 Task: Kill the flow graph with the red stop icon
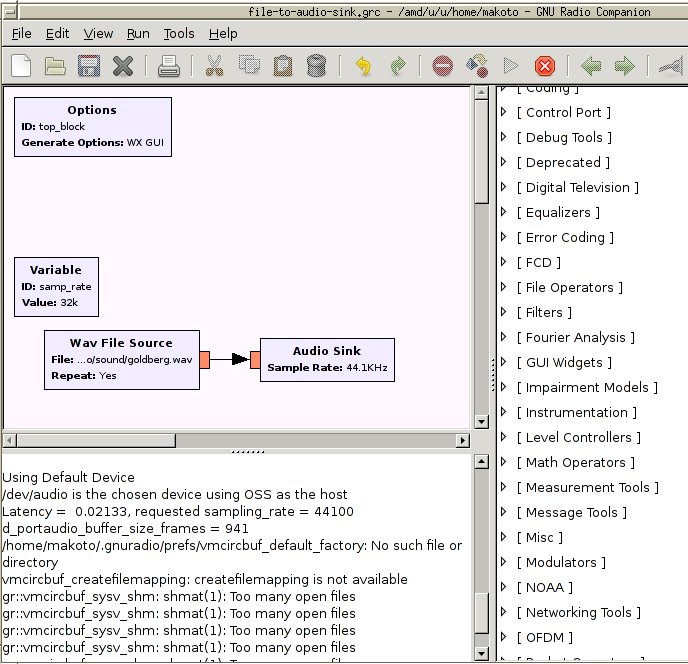[545, 66]
